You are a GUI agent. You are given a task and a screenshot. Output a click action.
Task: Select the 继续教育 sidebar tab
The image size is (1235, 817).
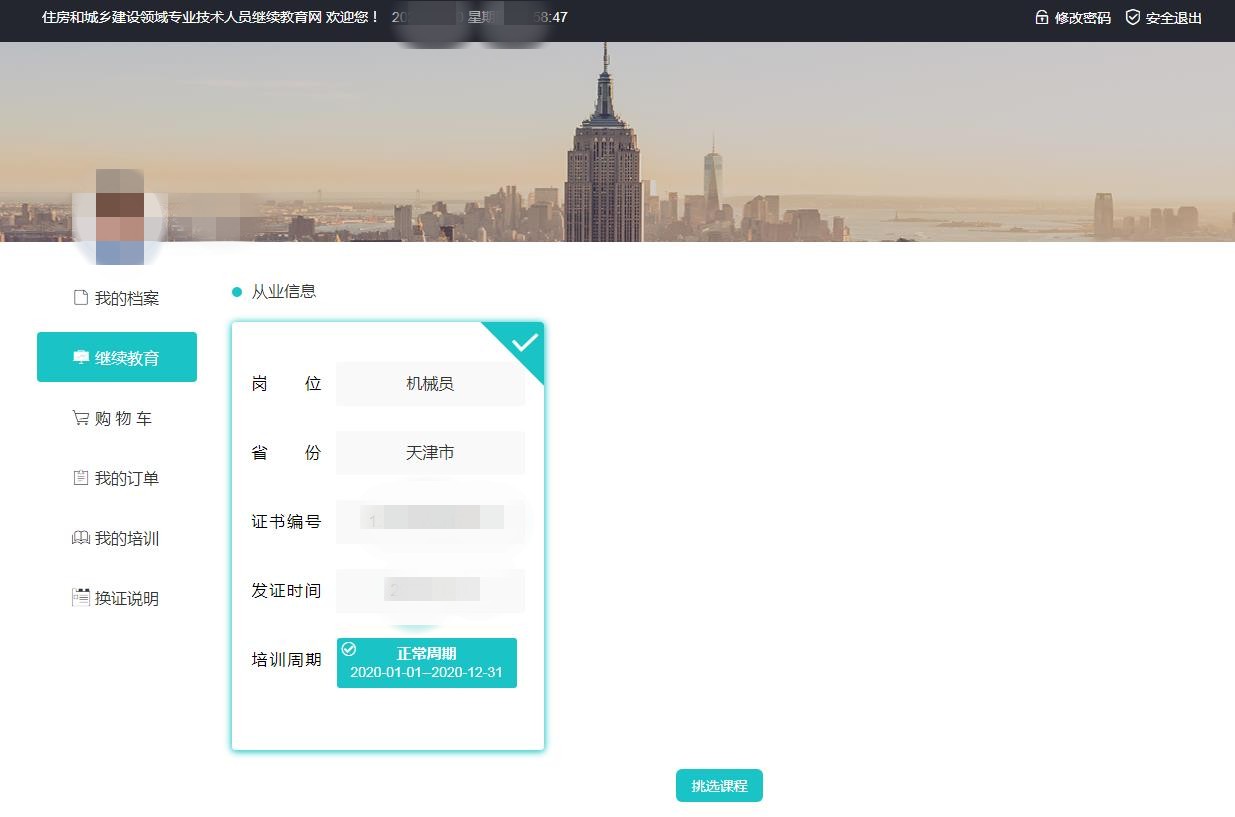[x=117, y=358]
